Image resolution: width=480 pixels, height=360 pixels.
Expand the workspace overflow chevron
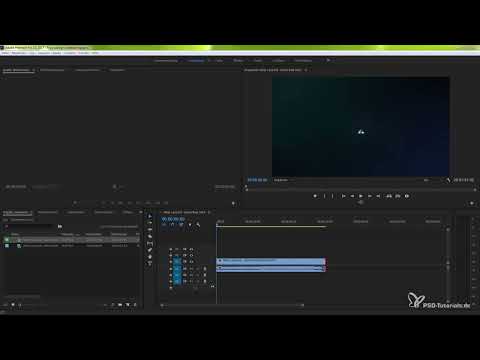(x=328, y=60)
